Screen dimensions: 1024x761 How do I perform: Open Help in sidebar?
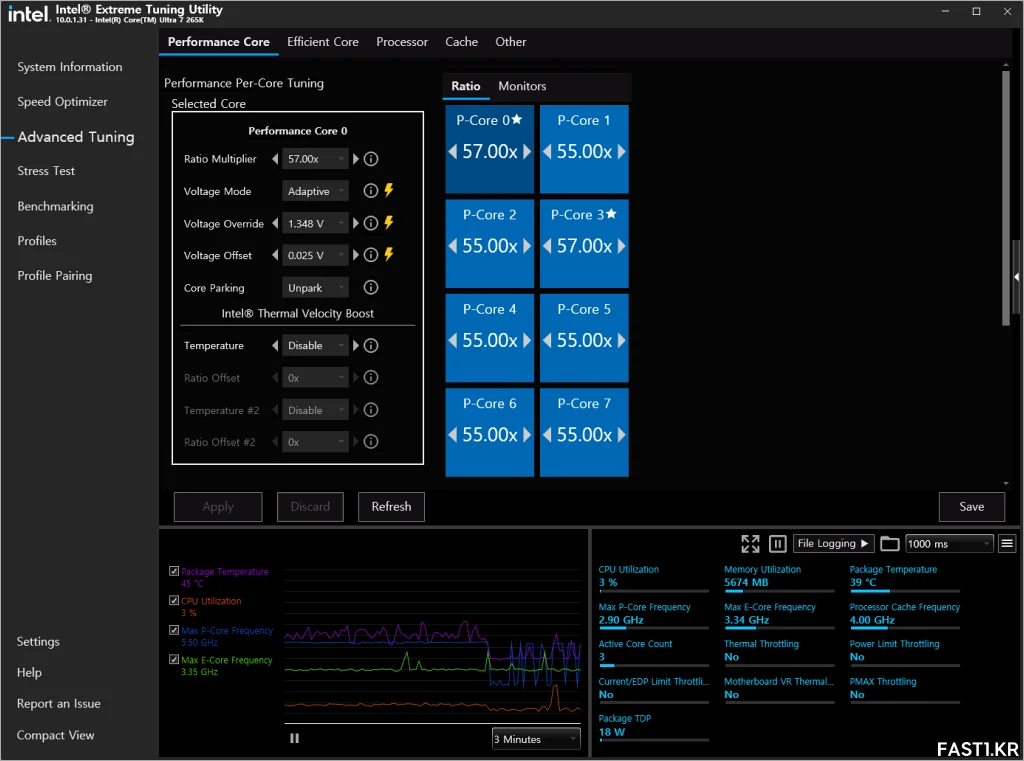[x=29, y=672]
